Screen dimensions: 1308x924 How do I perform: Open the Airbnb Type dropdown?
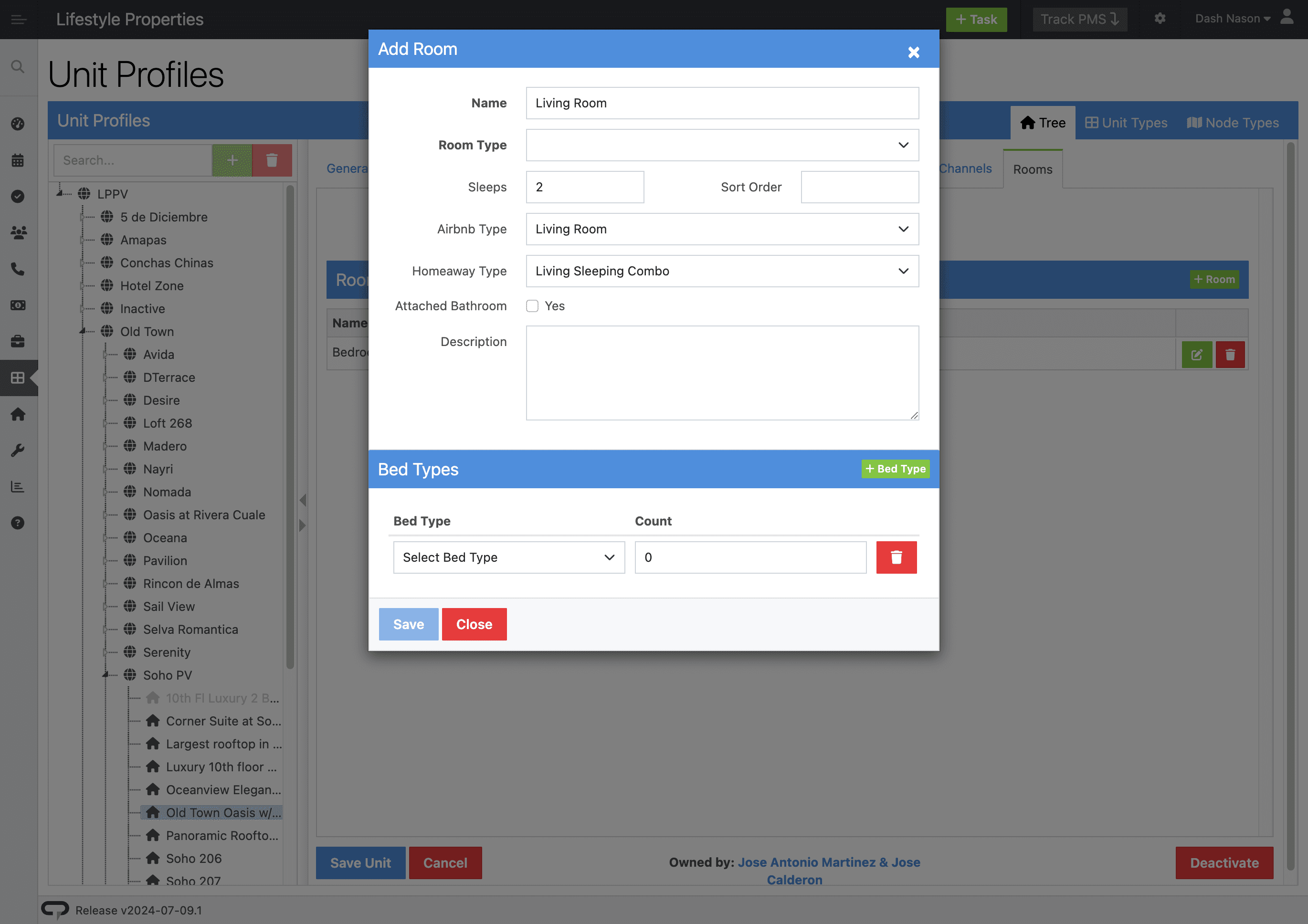[722, 229]
